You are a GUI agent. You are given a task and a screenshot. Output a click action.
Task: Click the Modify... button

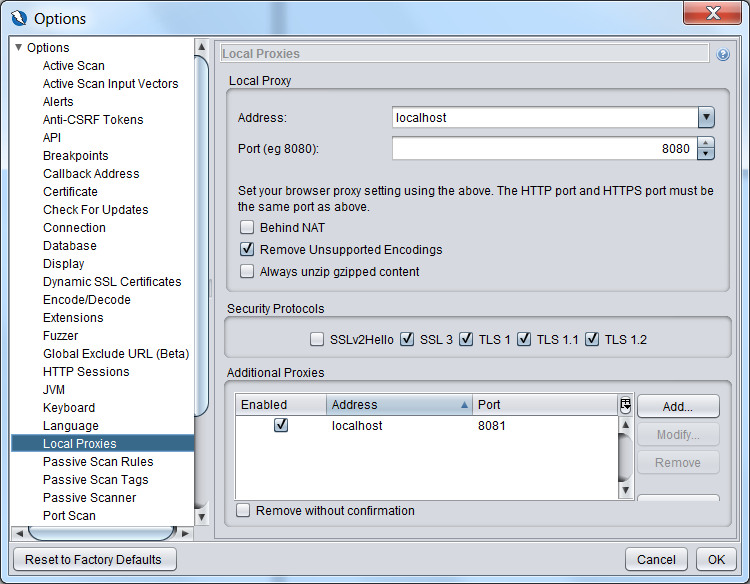678,434
